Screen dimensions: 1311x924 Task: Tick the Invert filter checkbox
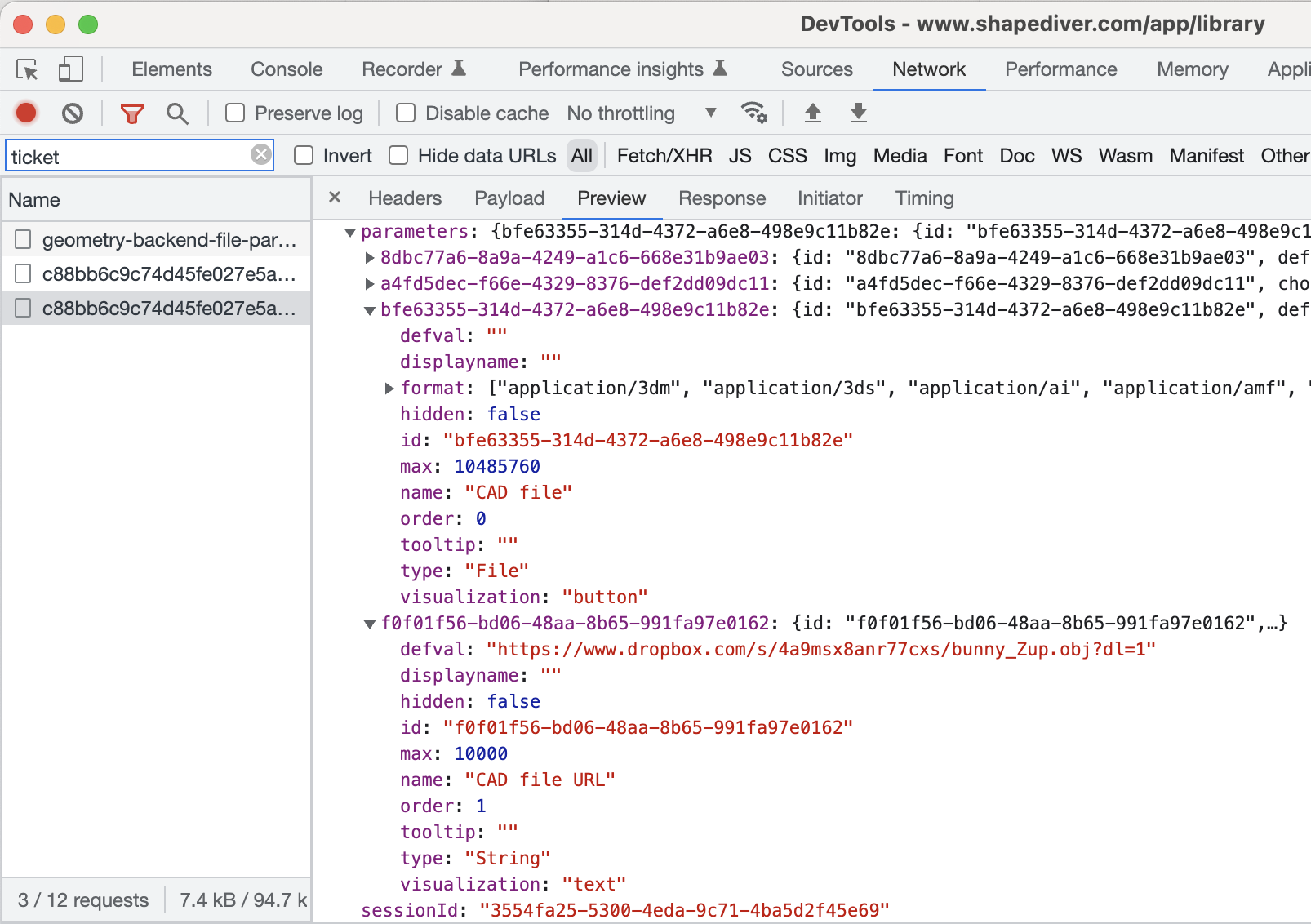point(304,155)
